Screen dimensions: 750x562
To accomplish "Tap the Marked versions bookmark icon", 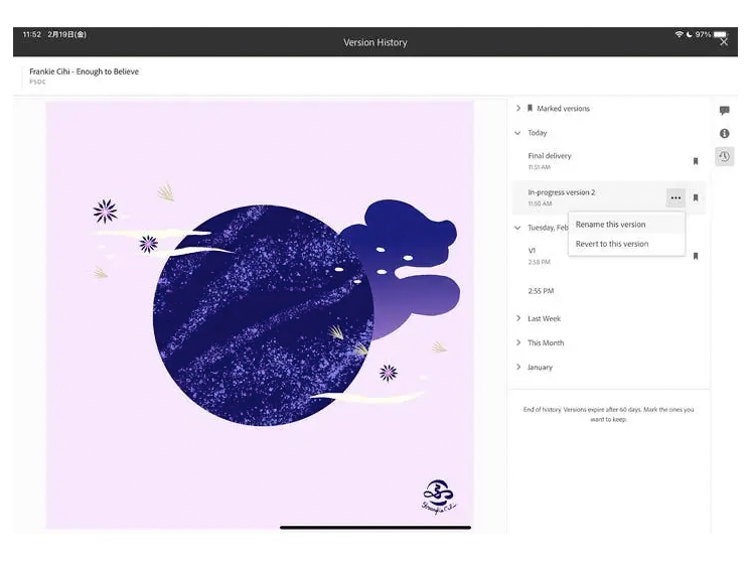I will click(x=530, y=108).
